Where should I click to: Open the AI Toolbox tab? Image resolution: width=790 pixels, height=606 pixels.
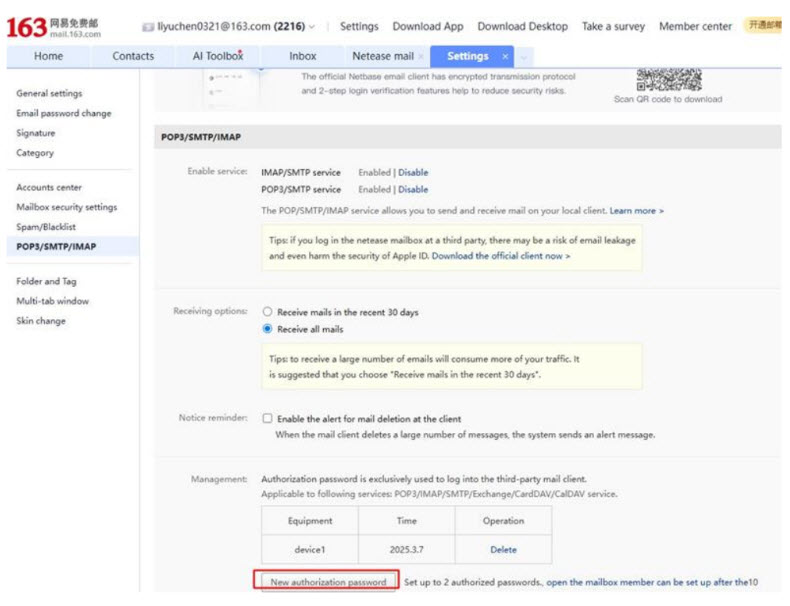click(x=217, y=57)
